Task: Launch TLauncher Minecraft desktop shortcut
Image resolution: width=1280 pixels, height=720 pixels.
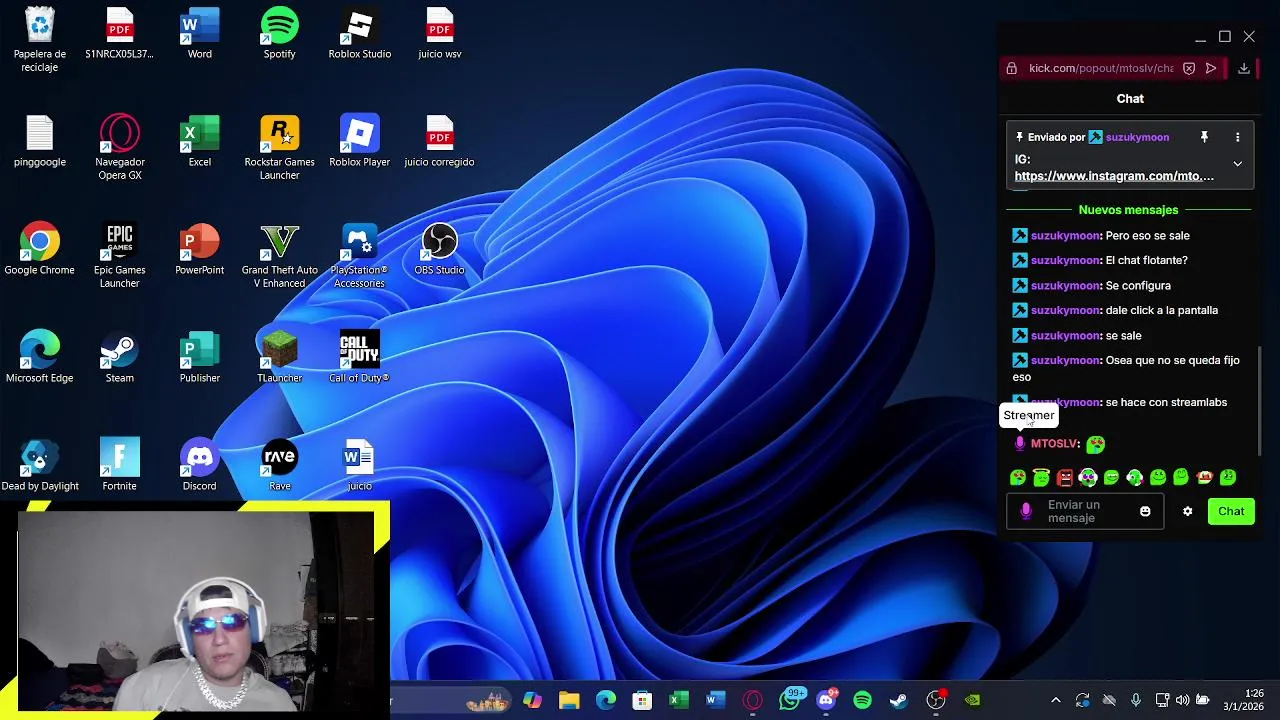Action: coord(280,358)
